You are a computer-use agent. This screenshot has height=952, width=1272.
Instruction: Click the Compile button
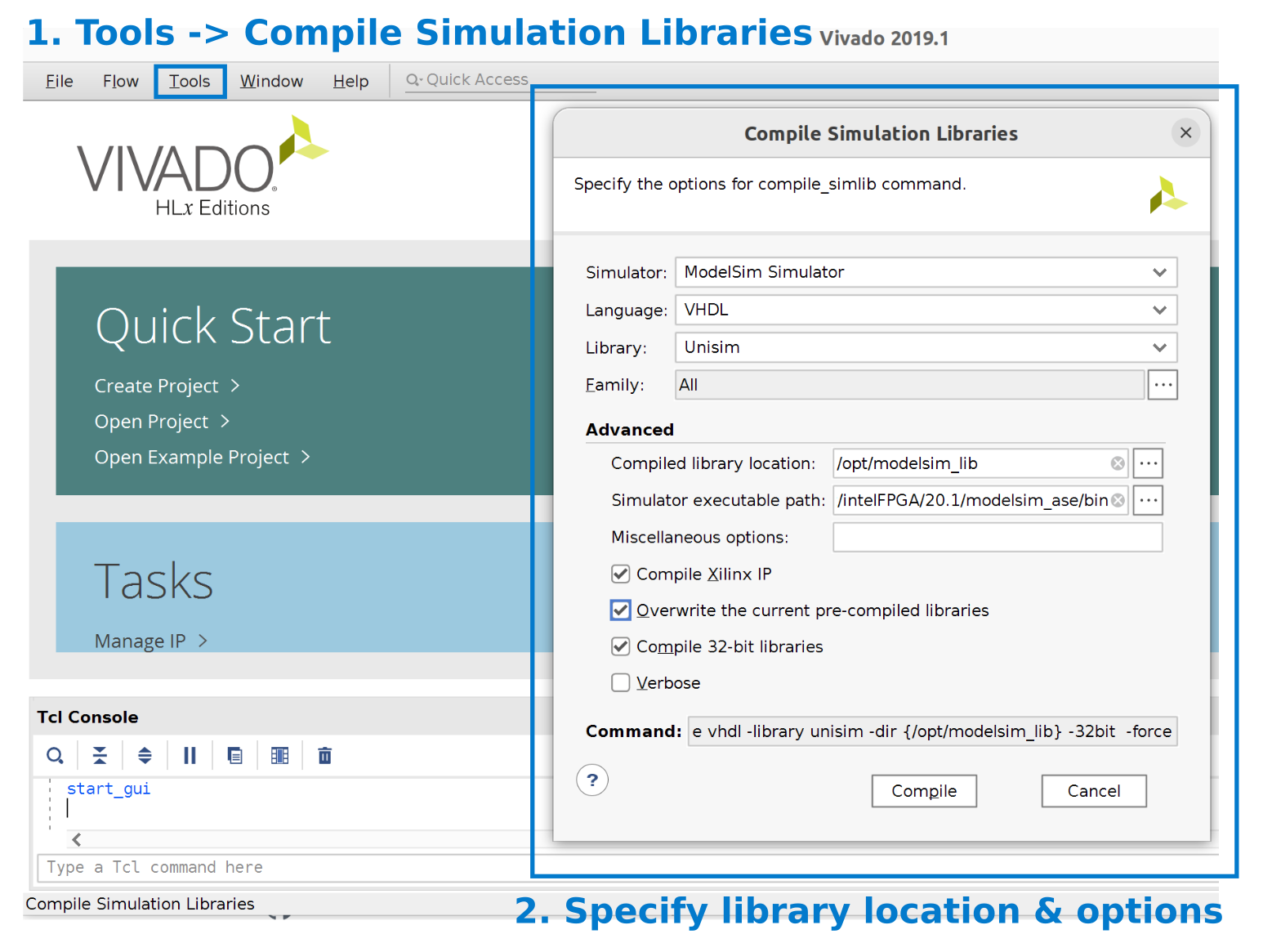924,791
